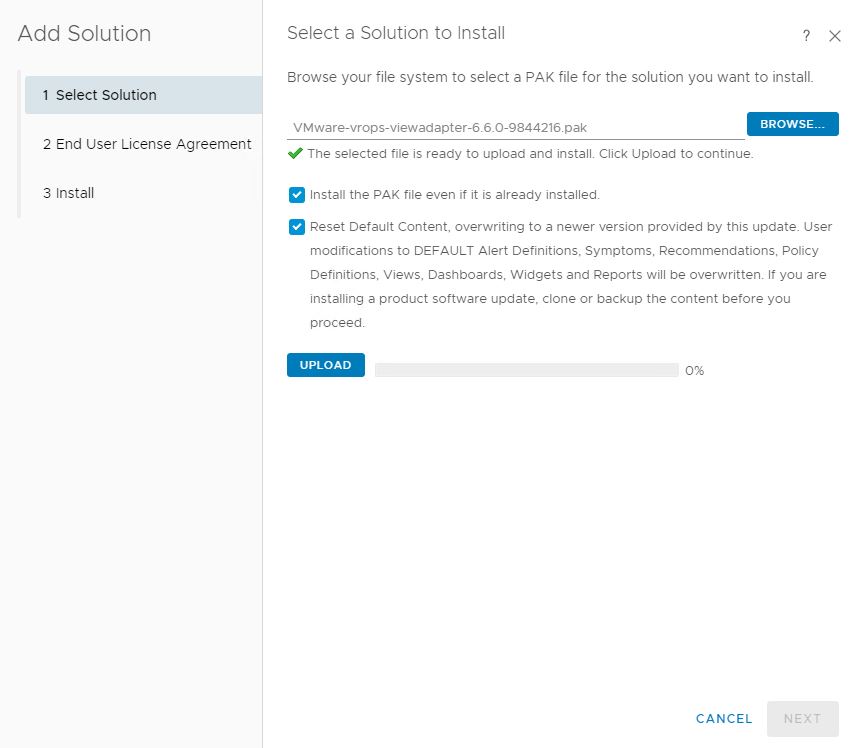Uncheck Install the PAK file even if installed
857x748 pixels.
click(297, 195)
